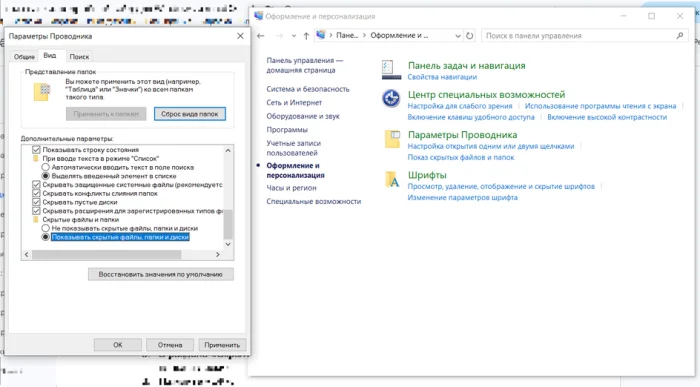Click Настройка открытия одним или двумя щелчками
This screenshot has height=387, width=700.
pos(491,146)
